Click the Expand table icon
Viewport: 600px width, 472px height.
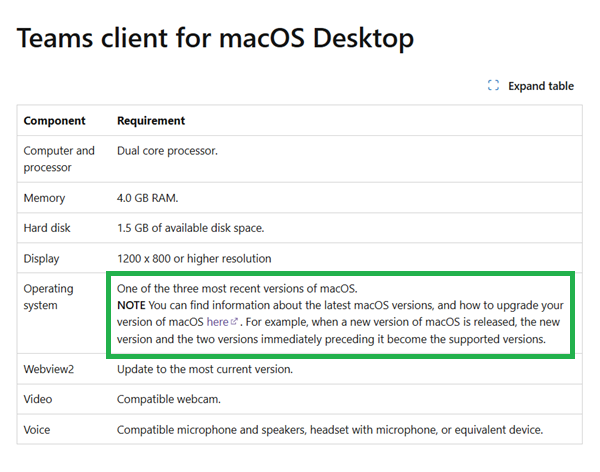click(x=493, y=85)
